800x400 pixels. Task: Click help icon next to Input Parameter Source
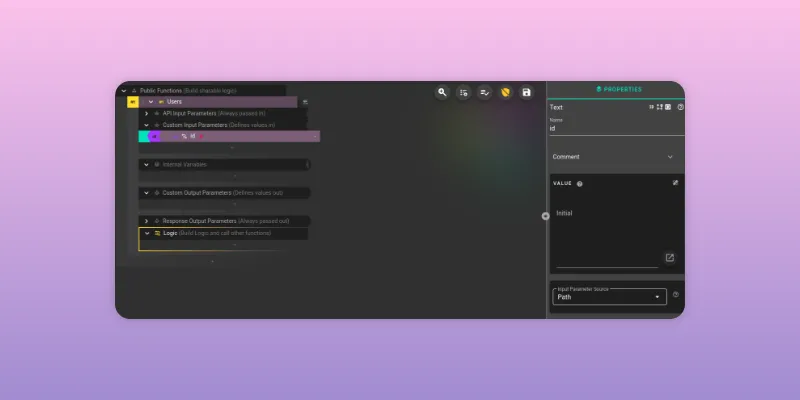pyautogui.click(x=676, y=295)
